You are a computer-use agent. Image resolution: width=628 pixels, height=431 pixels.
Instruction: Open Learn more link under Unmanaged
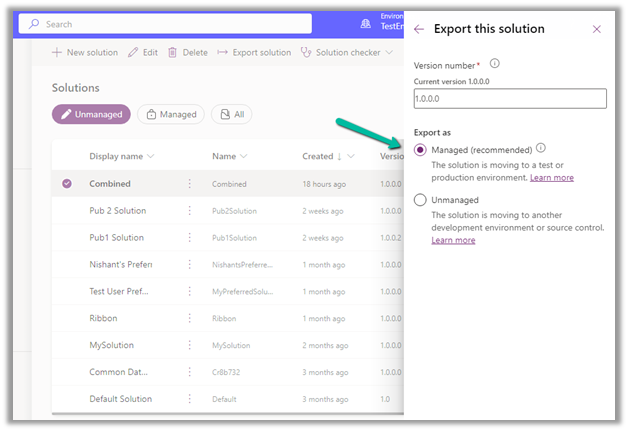[x=453, y=241]
